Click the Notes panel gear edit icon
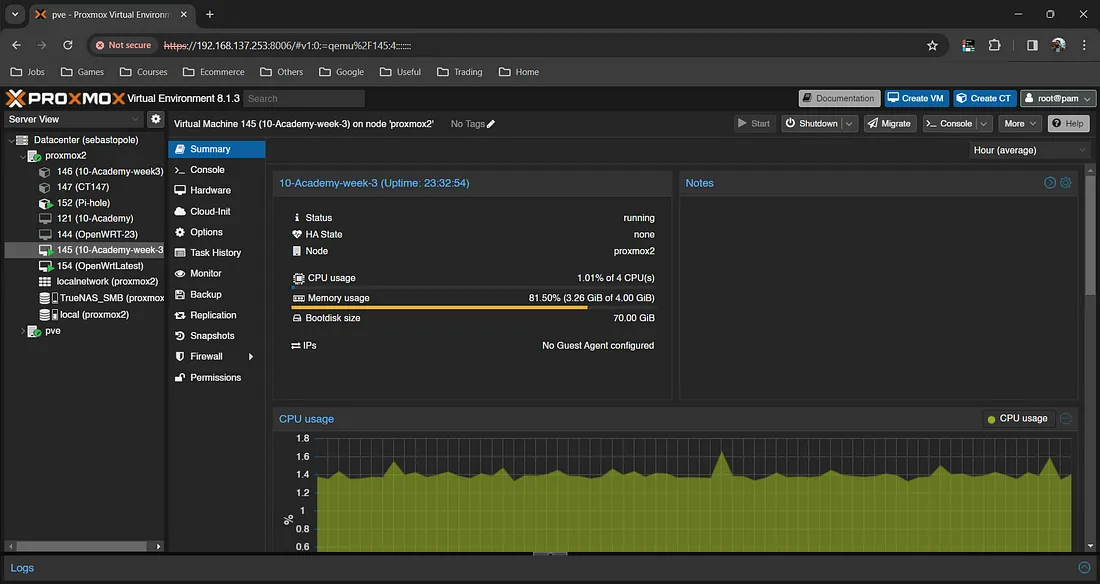The image size is (1100, 584). pos(1066,183)
